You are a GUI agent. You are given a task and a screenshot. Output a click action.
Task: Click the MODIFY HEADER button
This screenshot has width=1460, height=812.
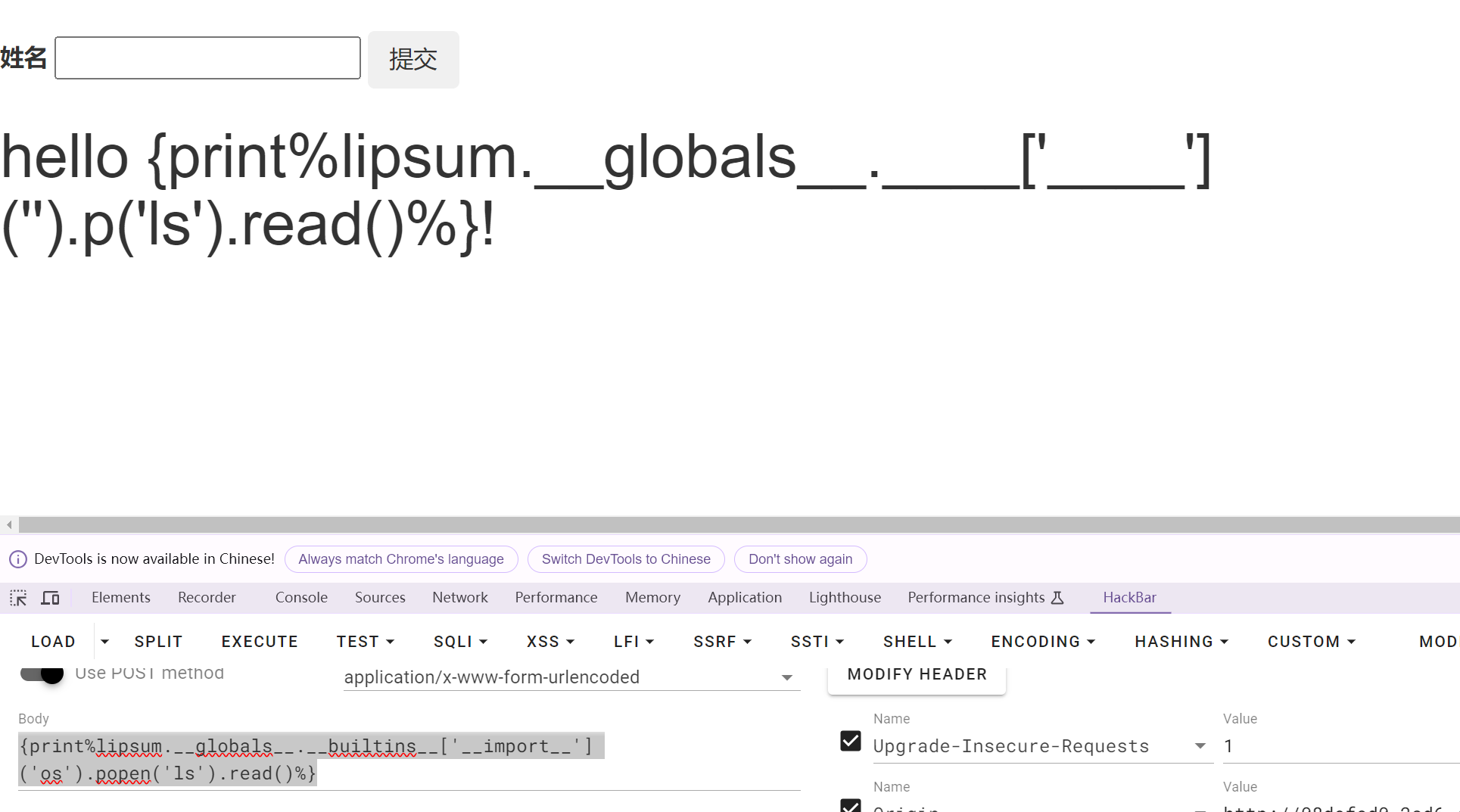917,674
